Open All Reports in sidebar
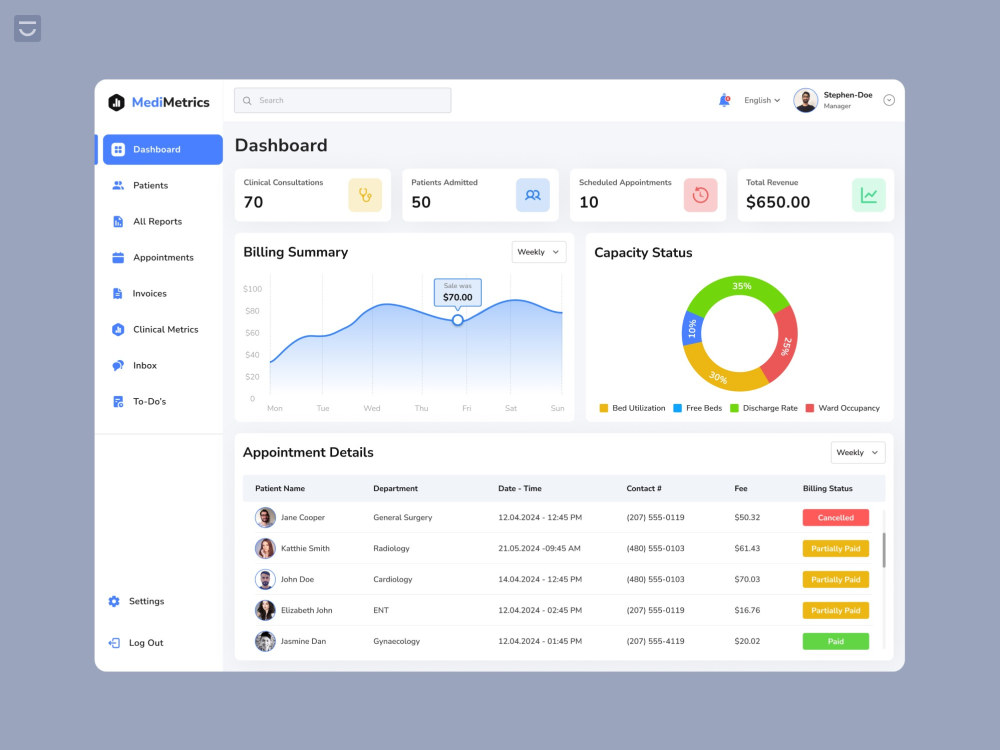Image resolution: width=1000 pixels, height=750 pixels. tap(158, 221)
